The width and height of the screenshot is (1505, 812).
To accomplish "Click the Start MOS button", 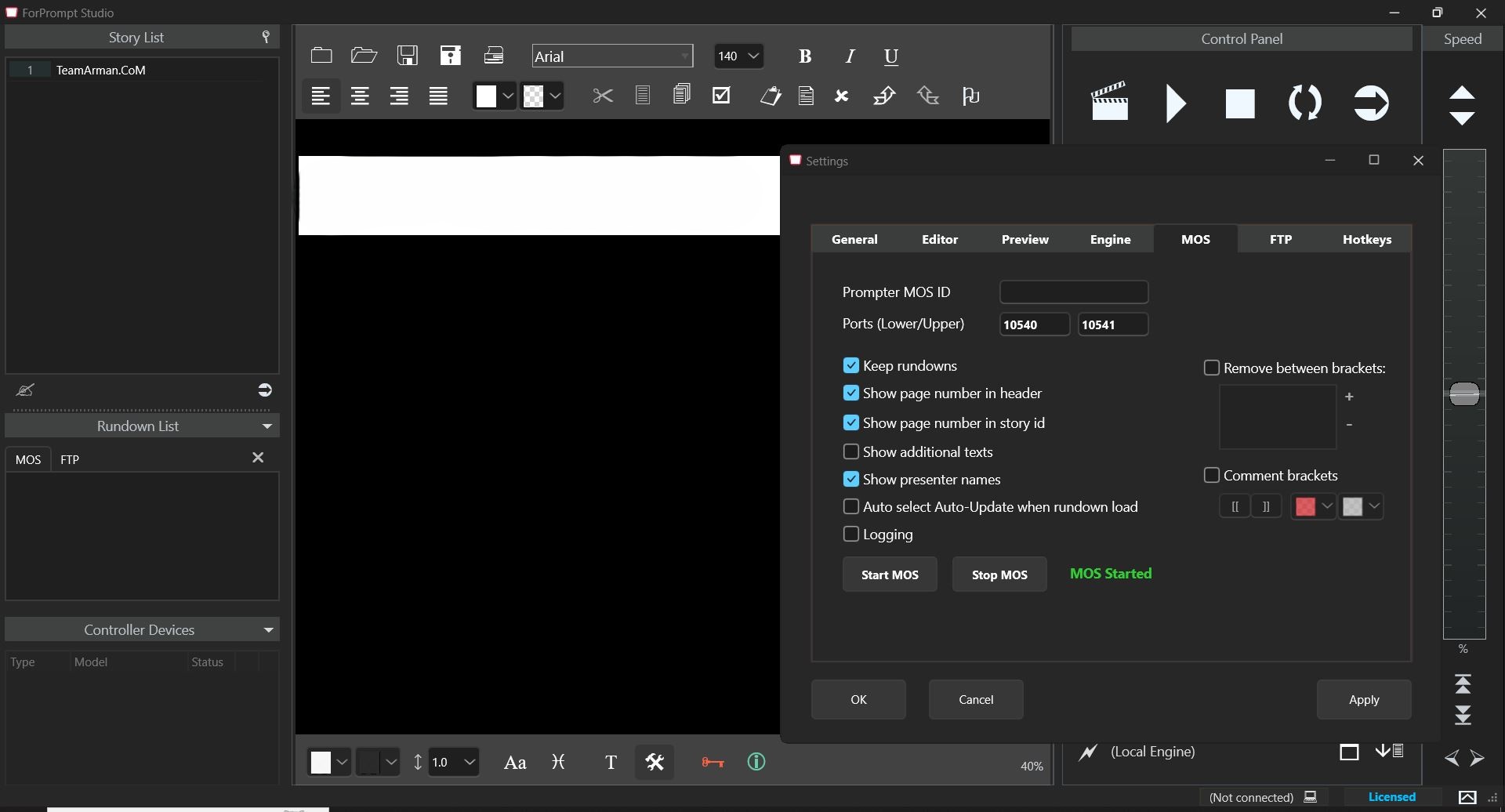I will (x=890, y=575).
